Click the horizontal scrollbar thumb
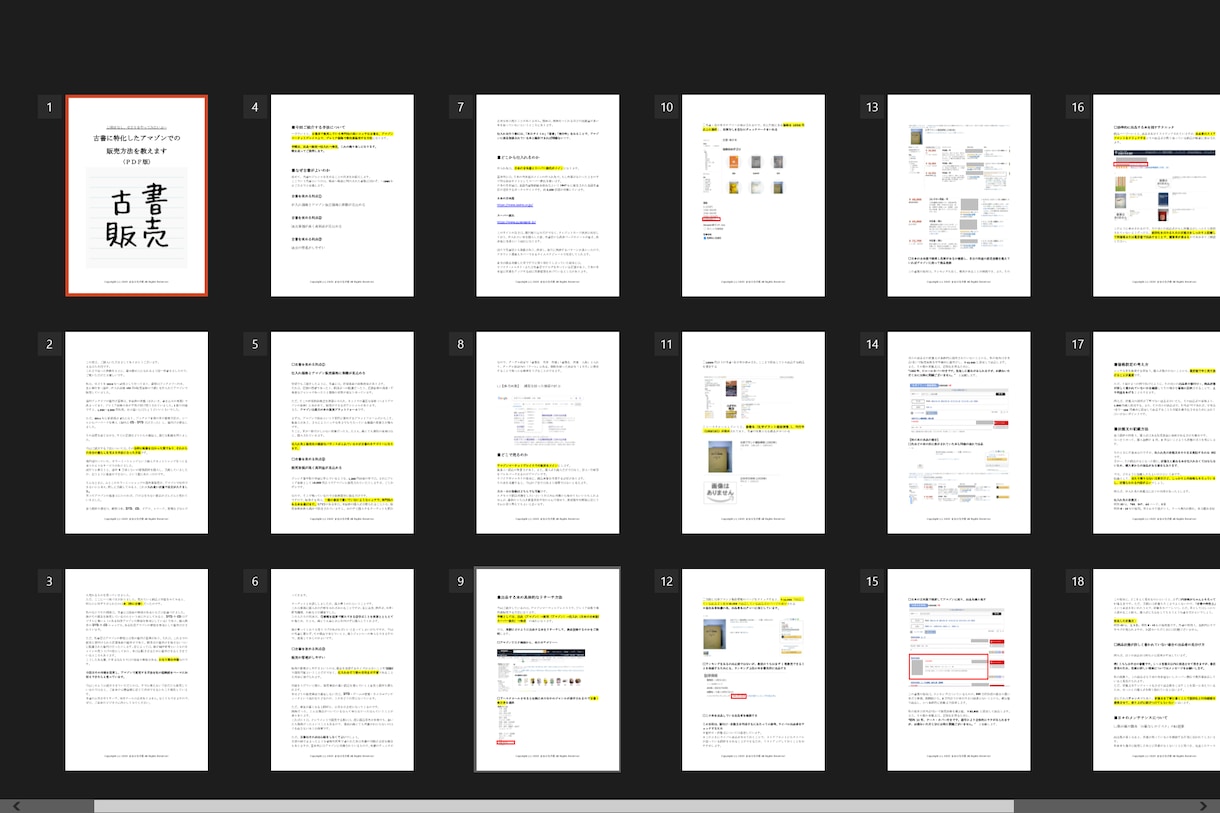Viewport: 1220px width, 813px height. point(554,806)
